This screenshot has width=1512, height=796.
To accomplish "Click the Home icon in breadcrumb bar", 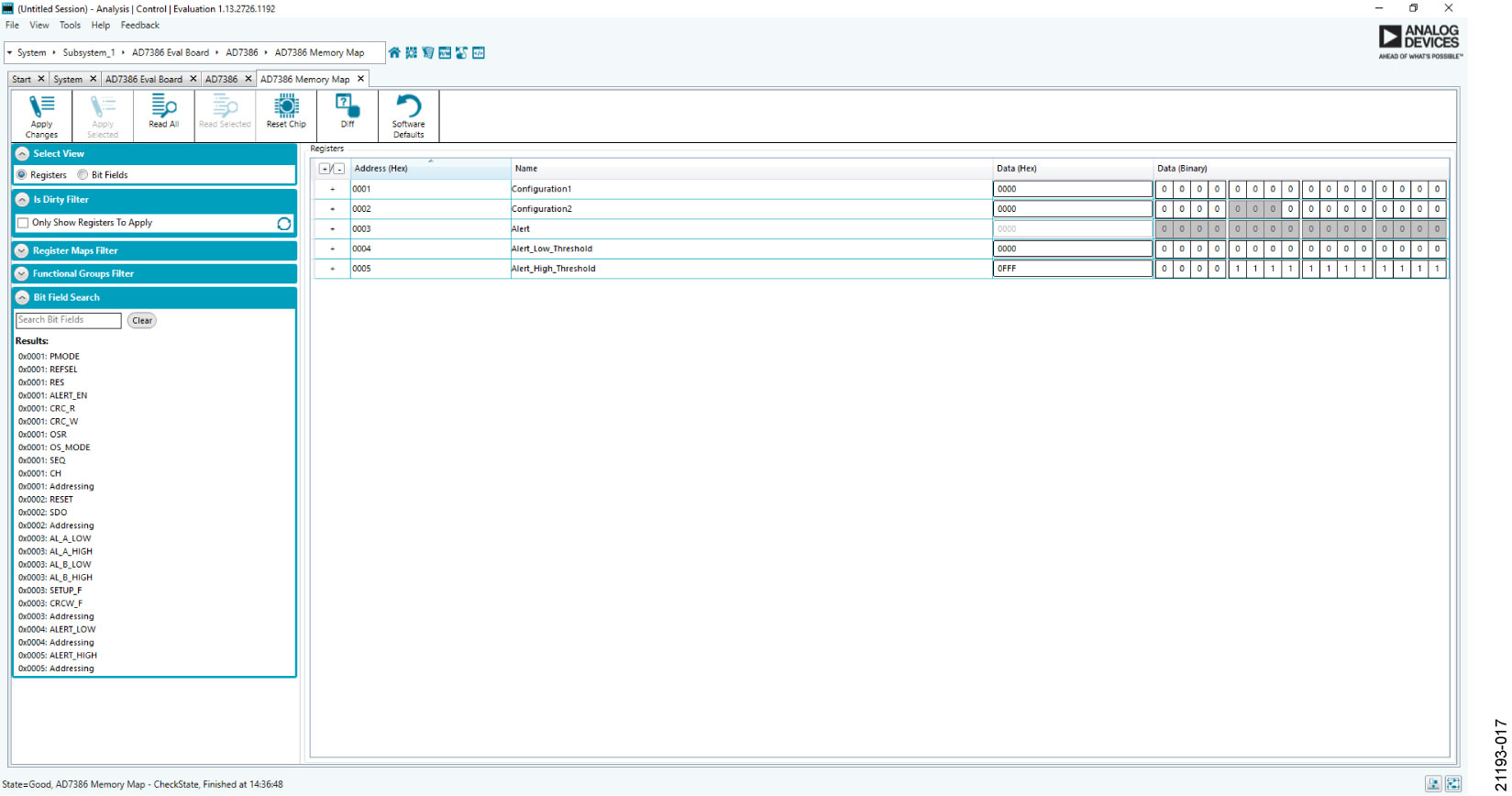I will [394, 53].
